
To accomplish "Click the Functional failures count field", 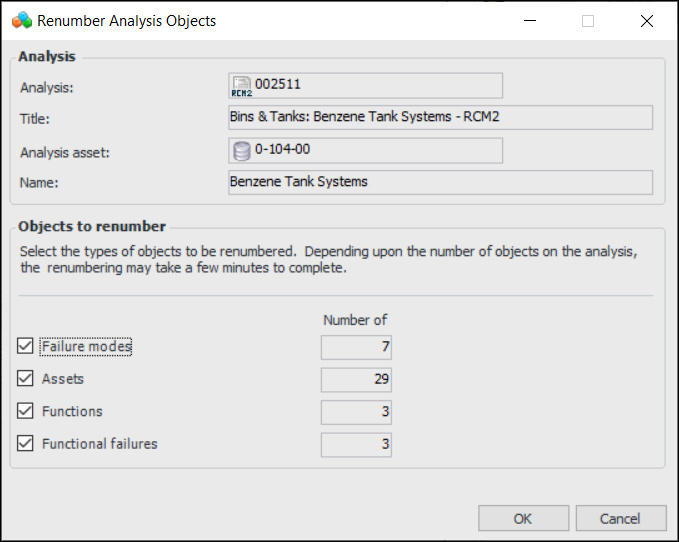I will point(356,444).
